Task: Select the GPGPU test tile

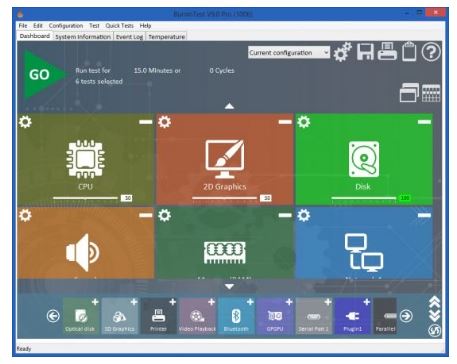Action: click(x=275, y=316)
